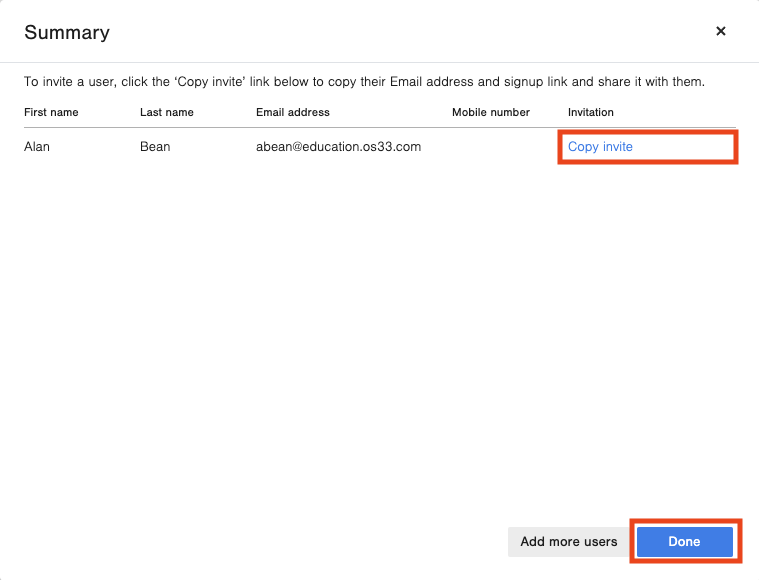759x580 pixels.
Task: Select the Last name column header
Action: 167,112
